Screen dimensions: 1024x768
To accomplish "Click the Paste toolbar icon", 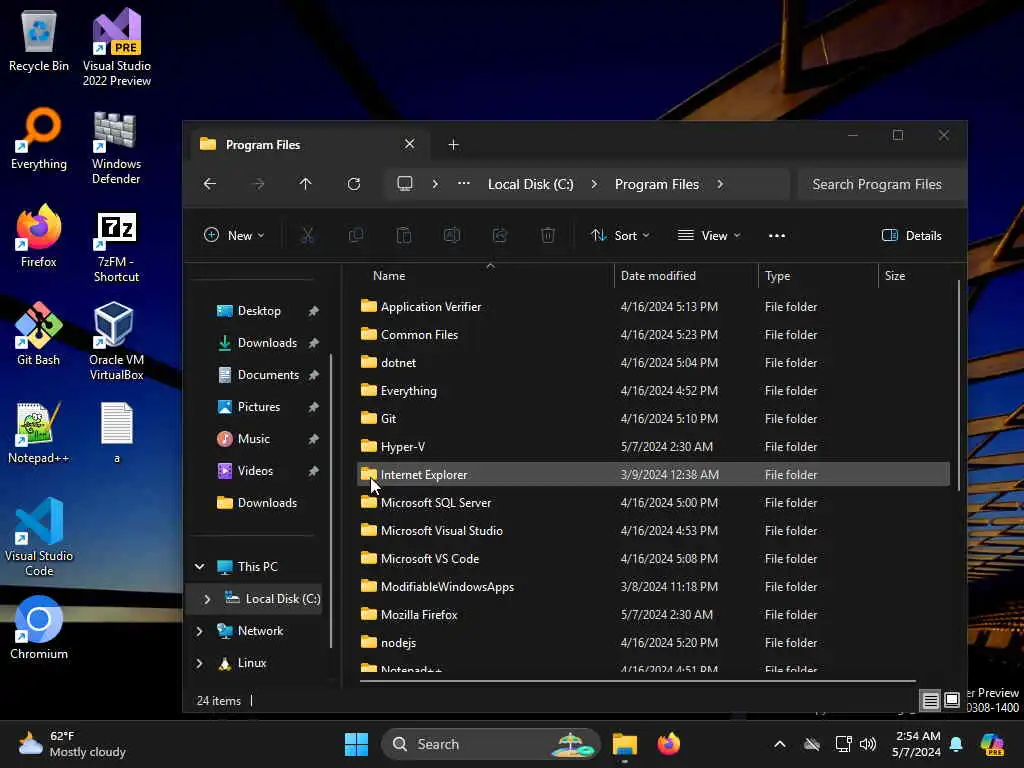I will (x=404, y=235).
